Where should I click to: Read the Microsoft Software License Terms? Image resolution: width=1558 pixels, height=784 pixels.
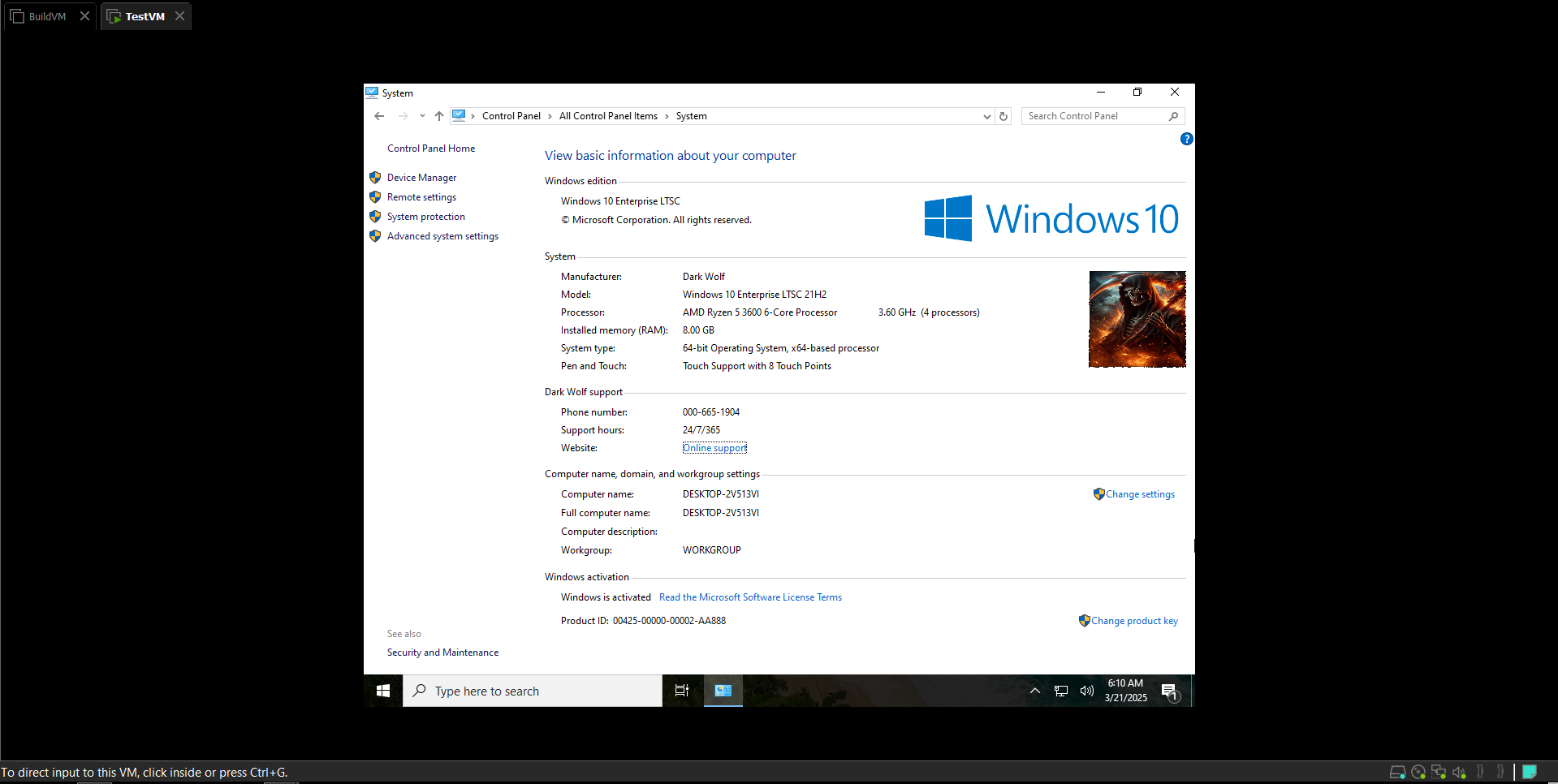(x=750, y=597)
